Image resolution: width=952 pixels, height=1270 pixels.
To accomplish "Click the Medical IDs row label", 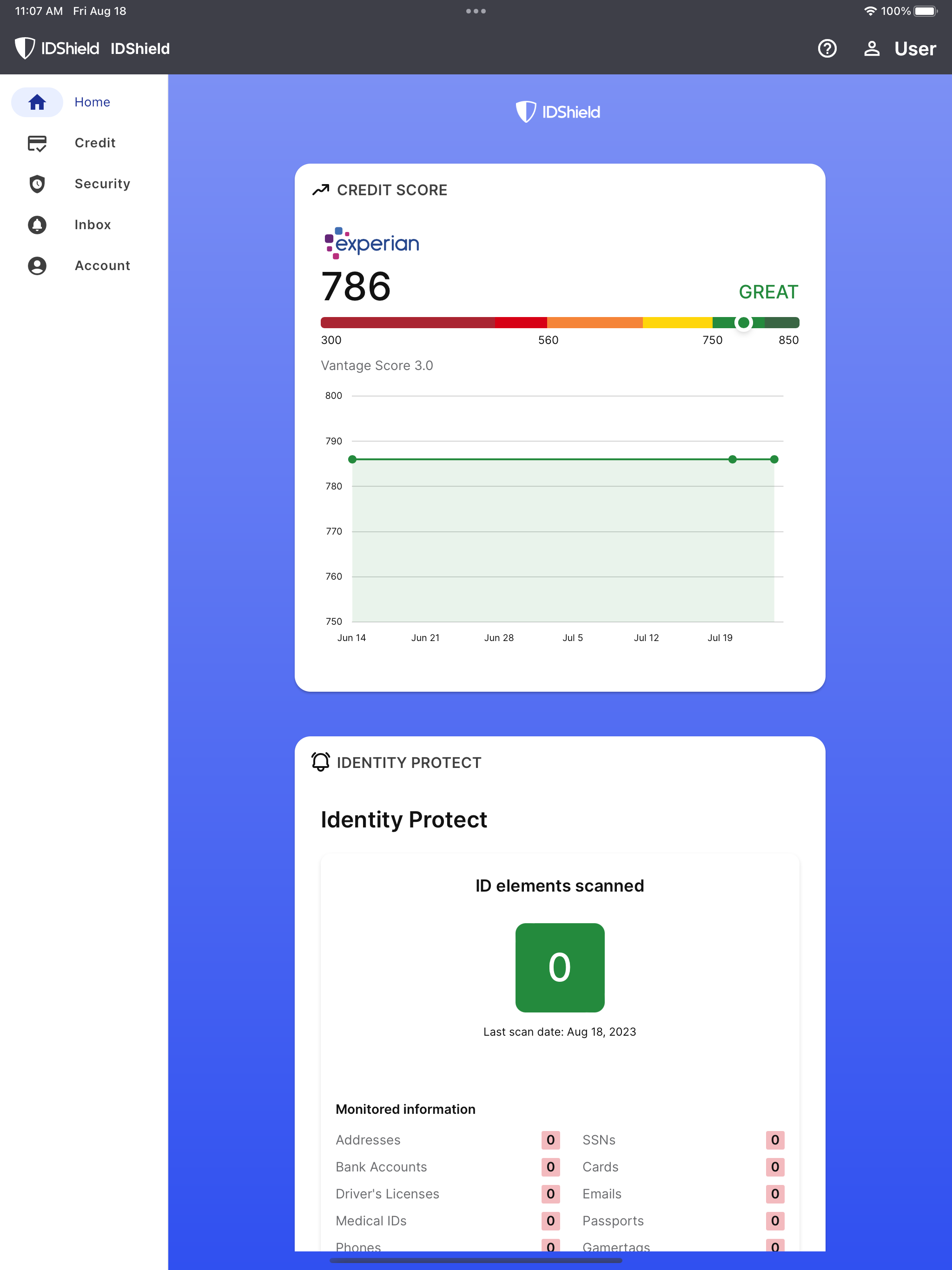I will click(371, 1221).
